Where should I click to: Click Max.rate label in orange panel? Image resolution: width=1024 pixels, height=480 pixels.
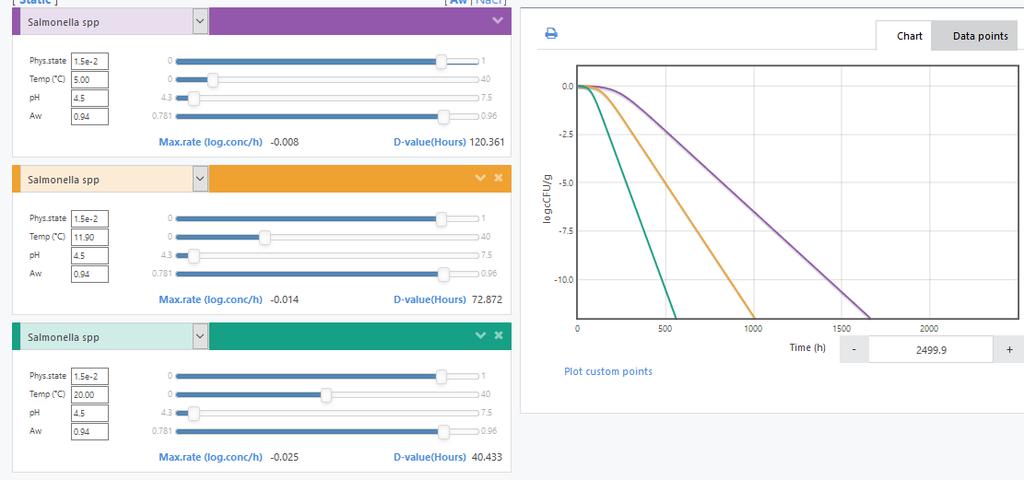211,299
